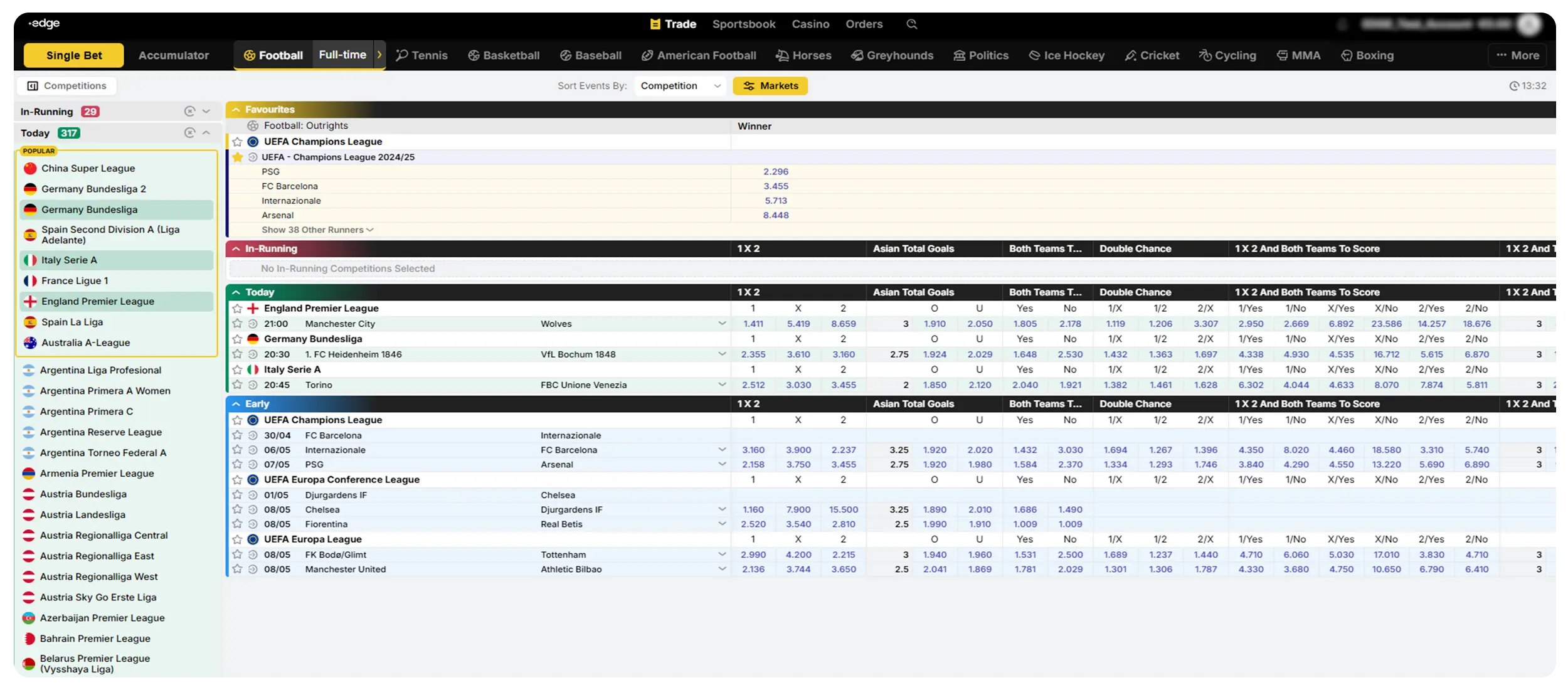Click Chelsea draw odds 7.900
This screenshot has height=690, width=1568.
pyautogui.click(x=798, y=509)
